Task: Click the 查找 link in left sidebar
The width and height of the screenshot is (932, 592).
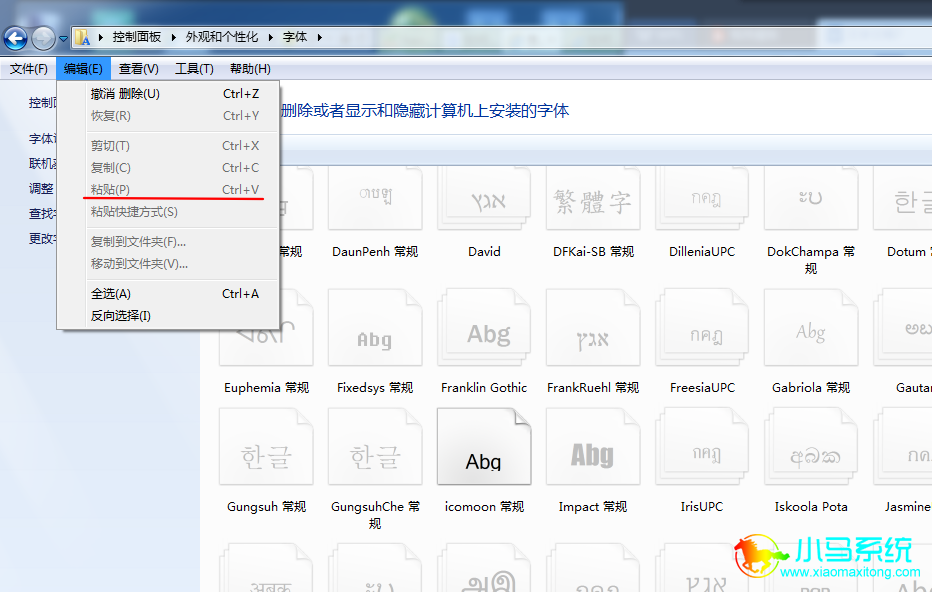Action: pos(43,213)
